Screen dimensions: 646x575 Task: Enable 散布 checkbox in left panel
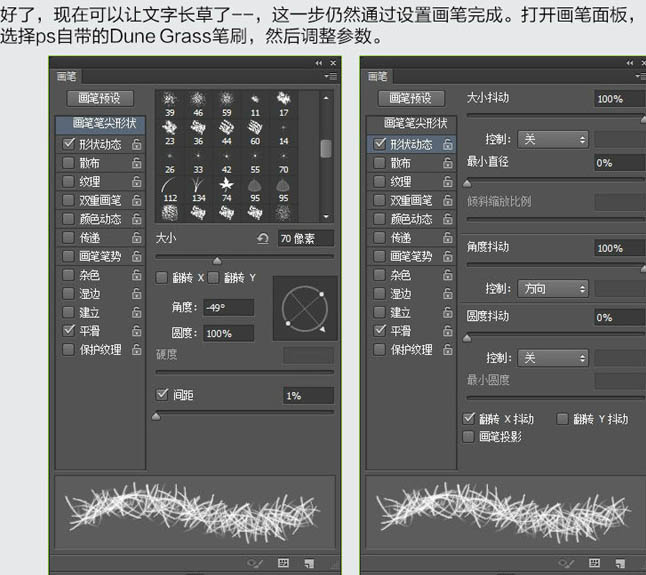[x=68, y=163]
